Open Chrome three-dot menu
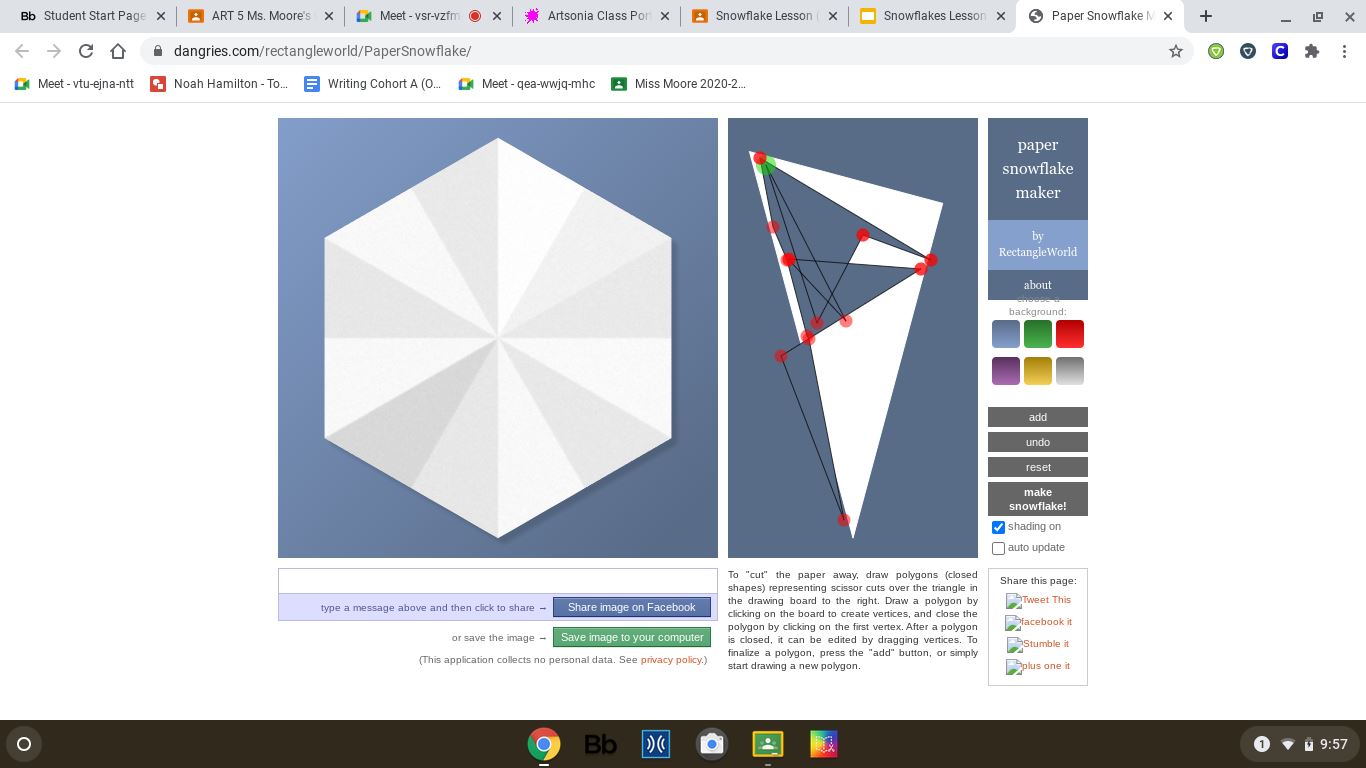Image resolution: width=1366 pixels, height=768 pixels. point(1344,51)
